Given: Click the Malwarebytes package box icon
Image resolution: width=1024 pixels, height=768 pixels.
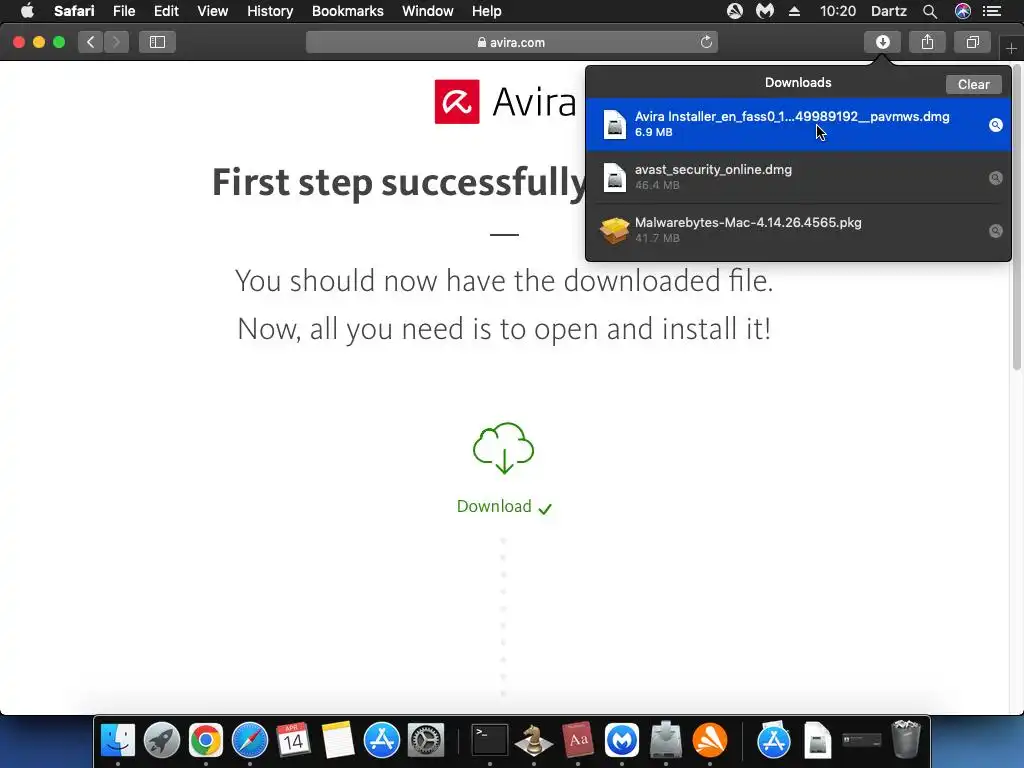Looking at the screenshot, I should point(615,230).
